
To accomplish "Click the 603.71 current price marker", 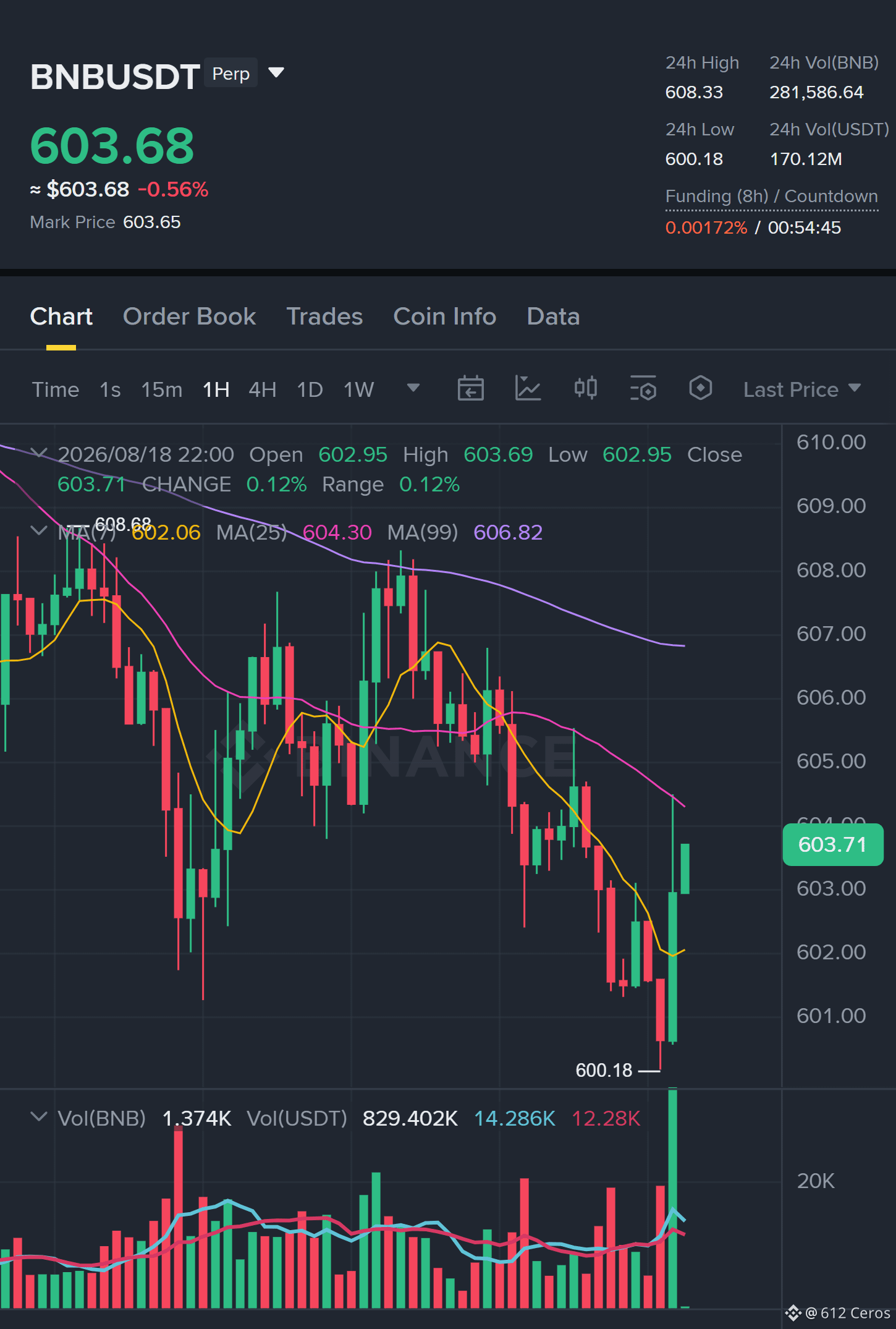I will click(833, 844).
